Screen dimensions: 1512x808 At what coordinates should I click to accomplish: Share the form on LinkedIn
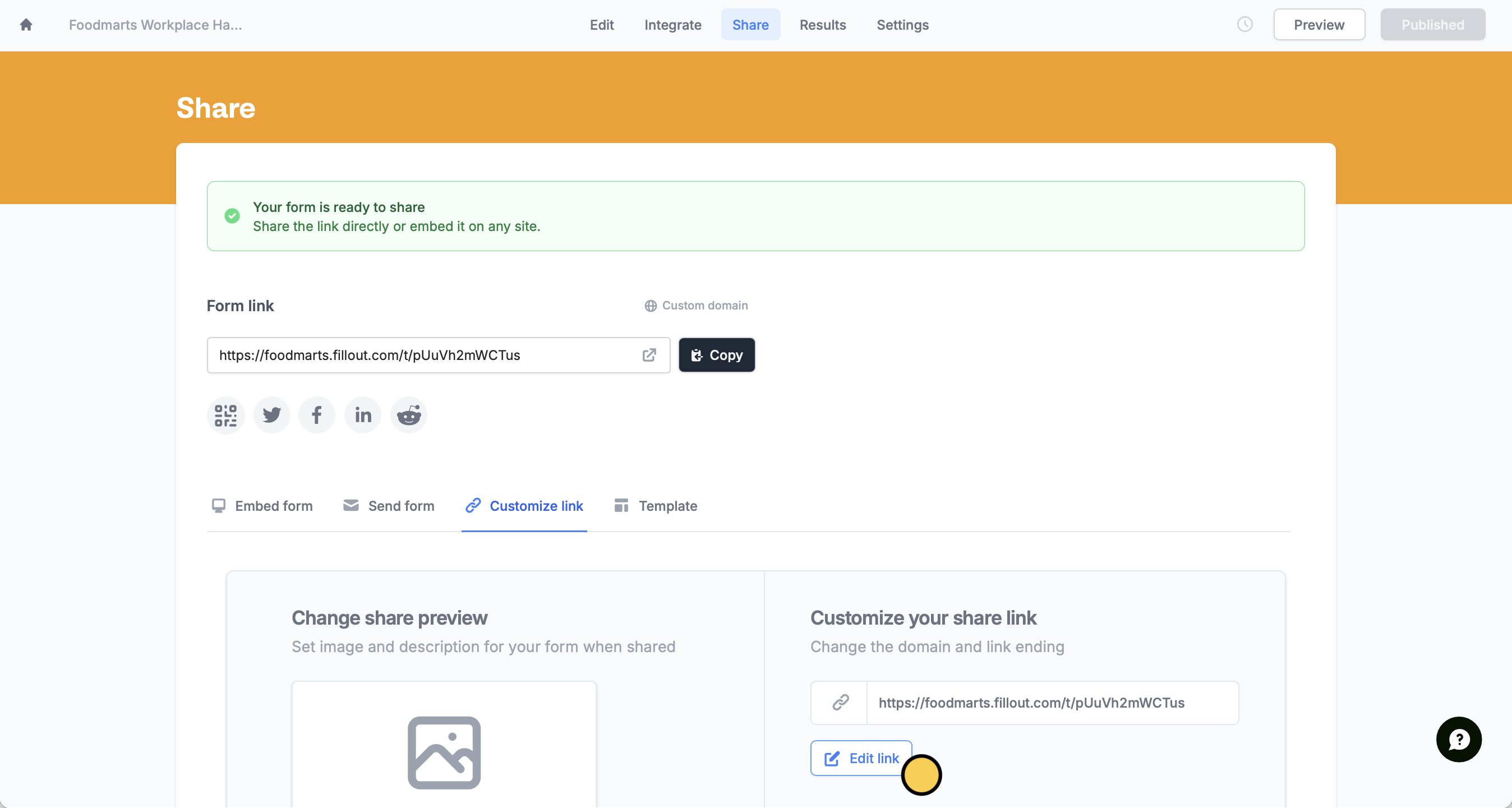click(362, 415)
